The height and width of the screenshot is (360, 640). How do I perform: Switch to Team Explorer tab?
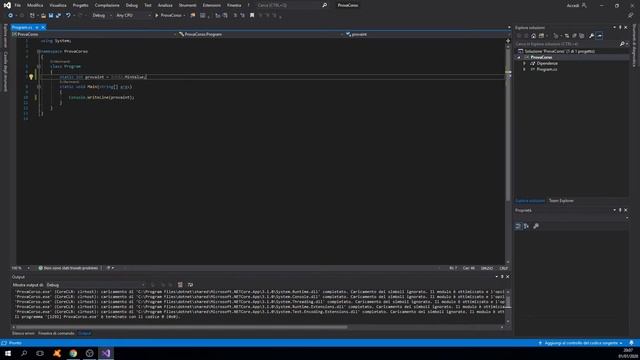[x=561, y=201]
